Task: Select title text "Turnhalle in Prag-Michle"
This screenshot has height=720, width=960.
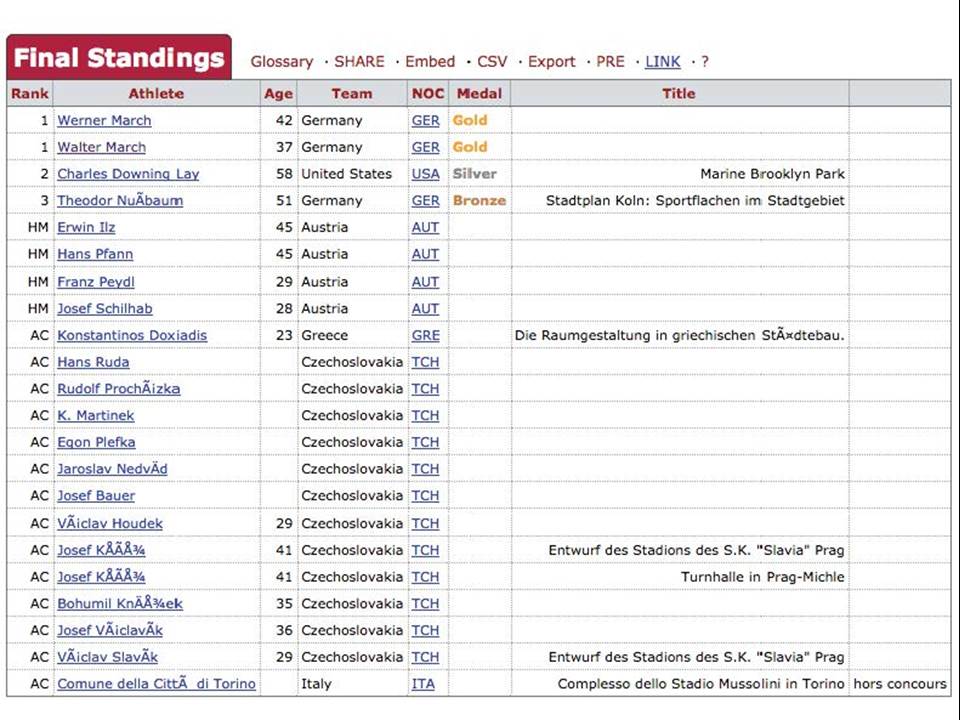Action: coord(763,577)
